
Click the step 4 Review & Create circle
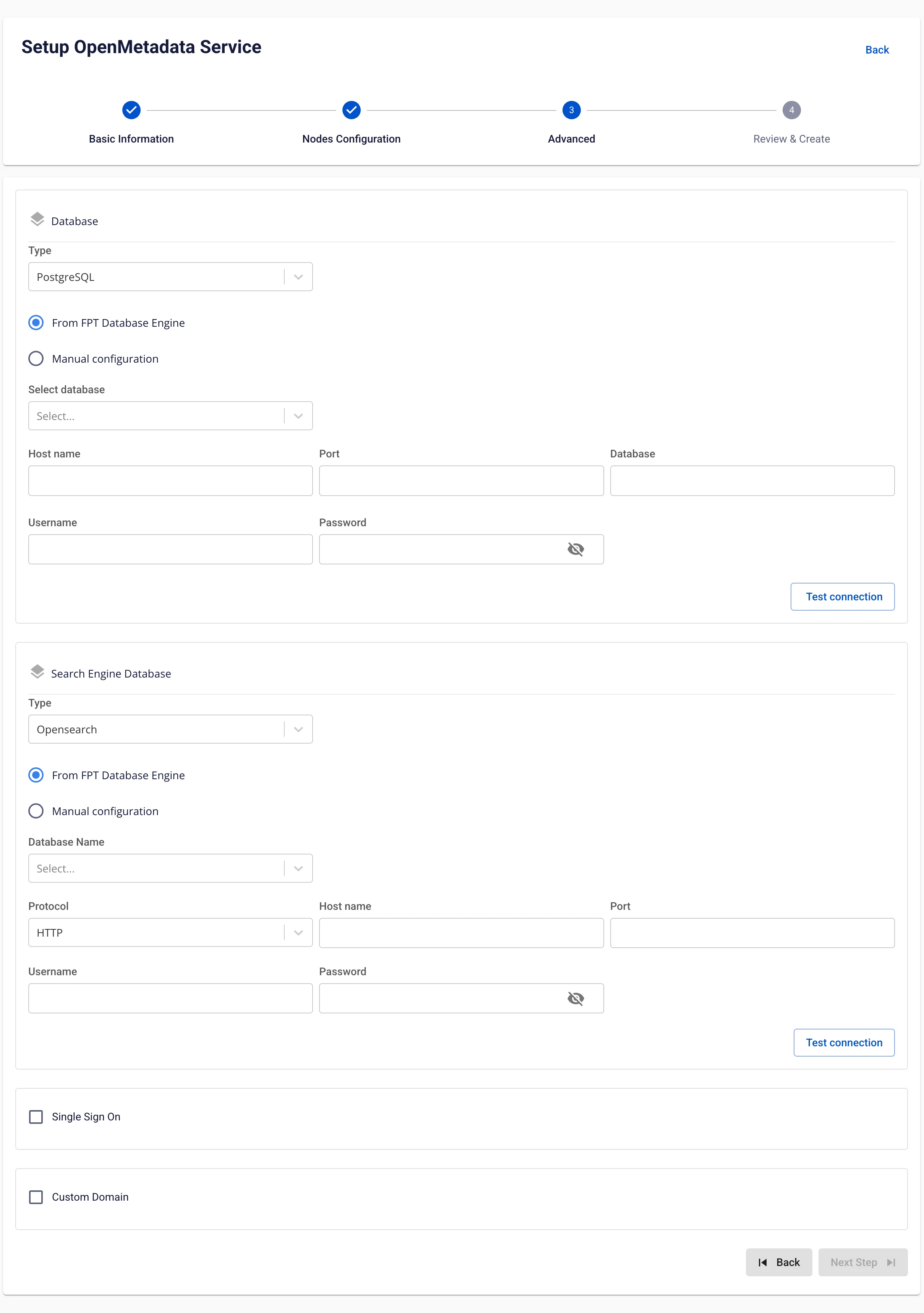791,110
